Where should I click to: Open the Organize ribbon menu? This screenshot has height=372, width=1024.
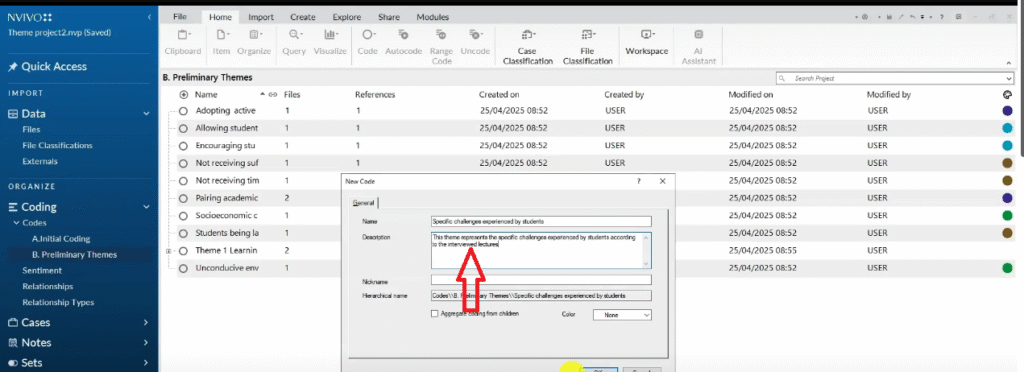(254, 41)
